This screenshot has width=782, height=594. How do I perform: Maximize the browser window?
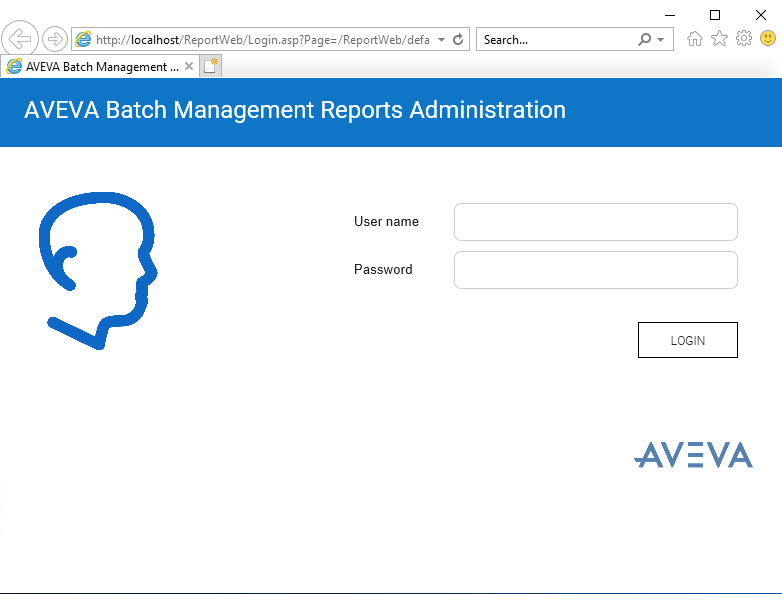pyautogui.click(x=715, y=15)
